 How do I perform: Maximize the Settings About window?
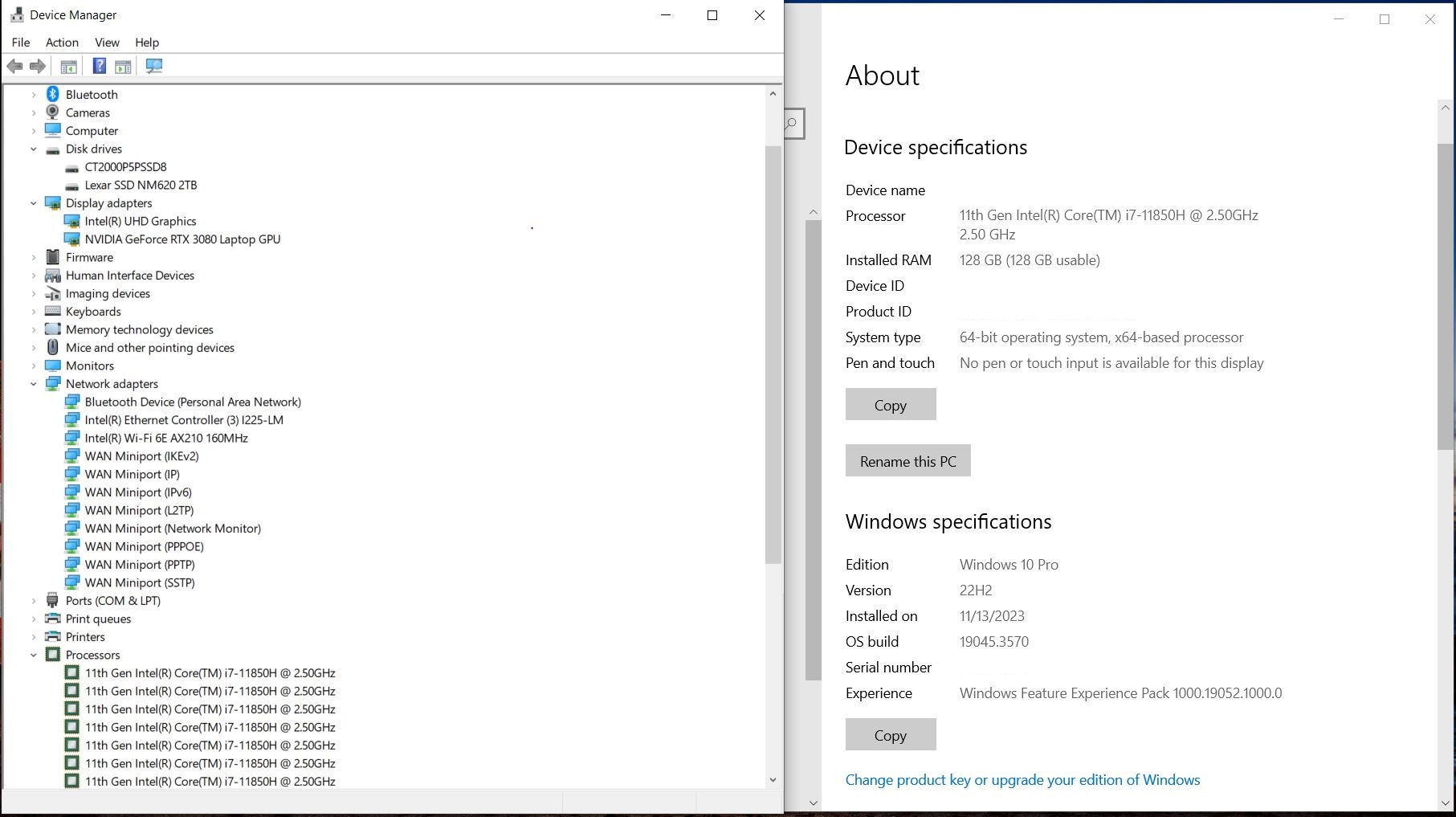[1385, 19]
